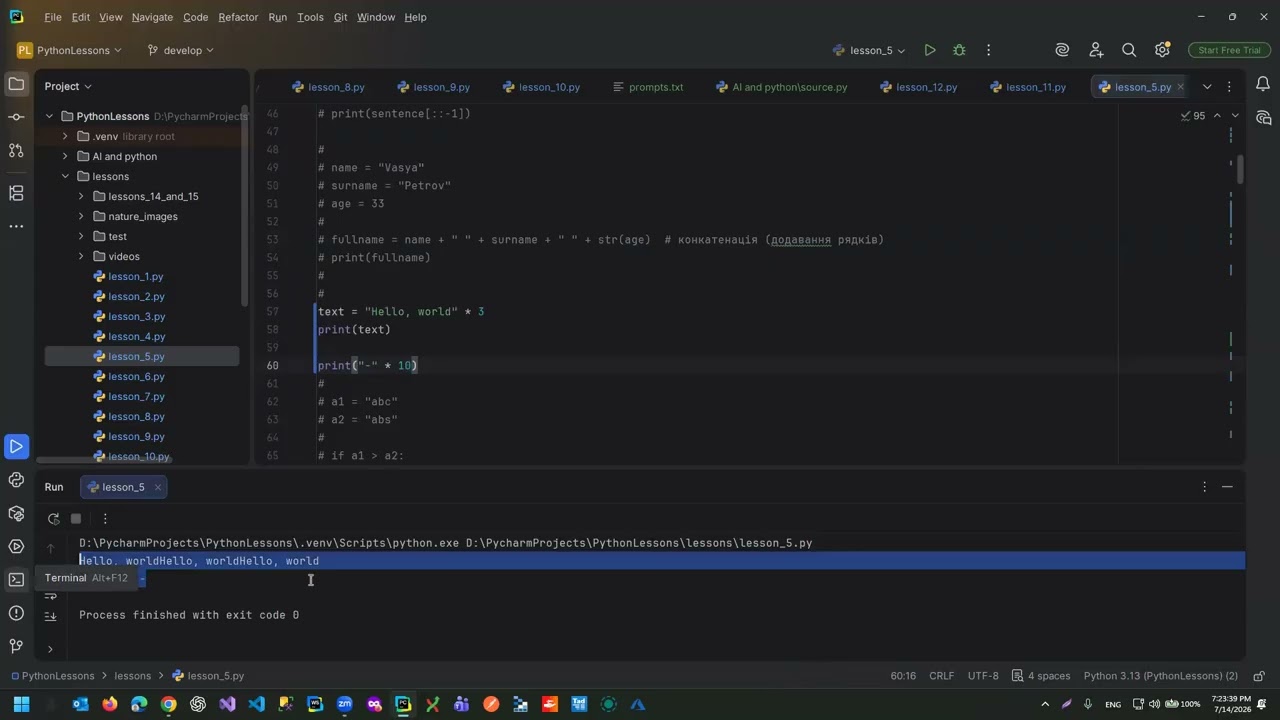Viewport: 1280px width, 720px height.
Task: Hide the Run tool window
Action: point(1227,487)
